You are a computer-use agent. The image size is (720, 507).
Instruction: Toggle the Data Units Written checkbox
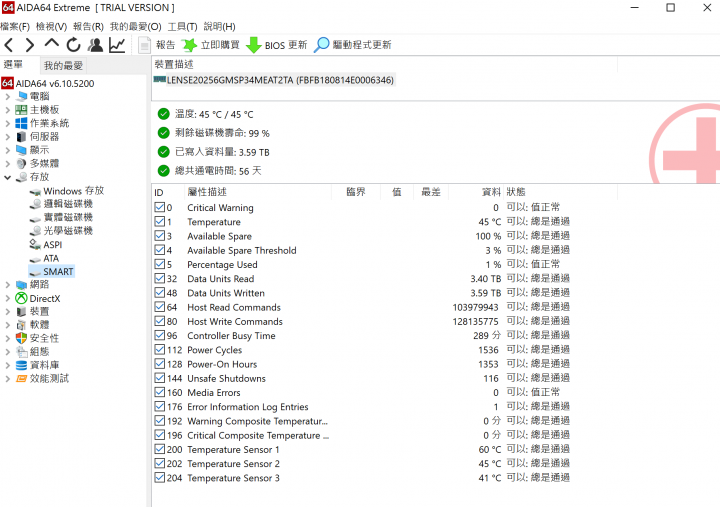[x=160, y=293]
